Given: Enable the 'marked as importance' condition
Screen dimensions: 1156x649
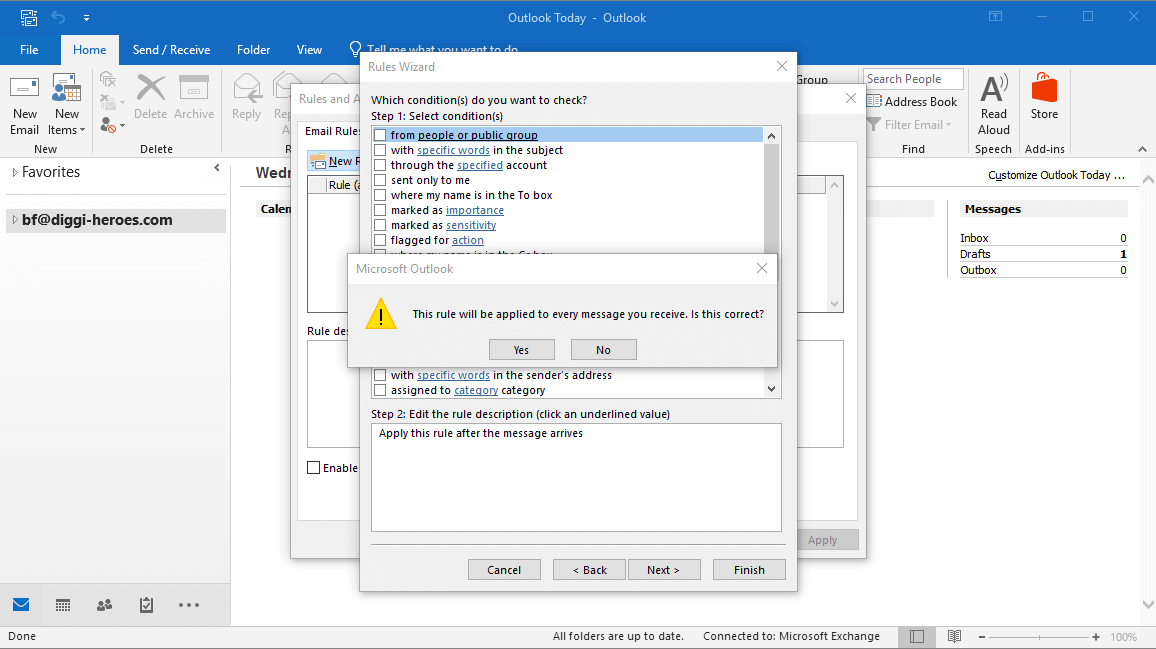Looking at the screenshot, I should 380,210.
